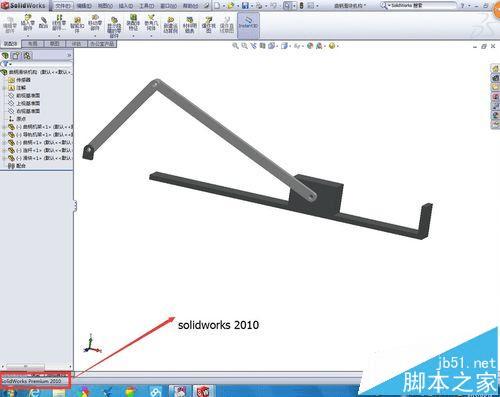Switch to the 办公室产品 ribbon tab
Viewport: 500px width, 397px height.
[x=102, y=44]
